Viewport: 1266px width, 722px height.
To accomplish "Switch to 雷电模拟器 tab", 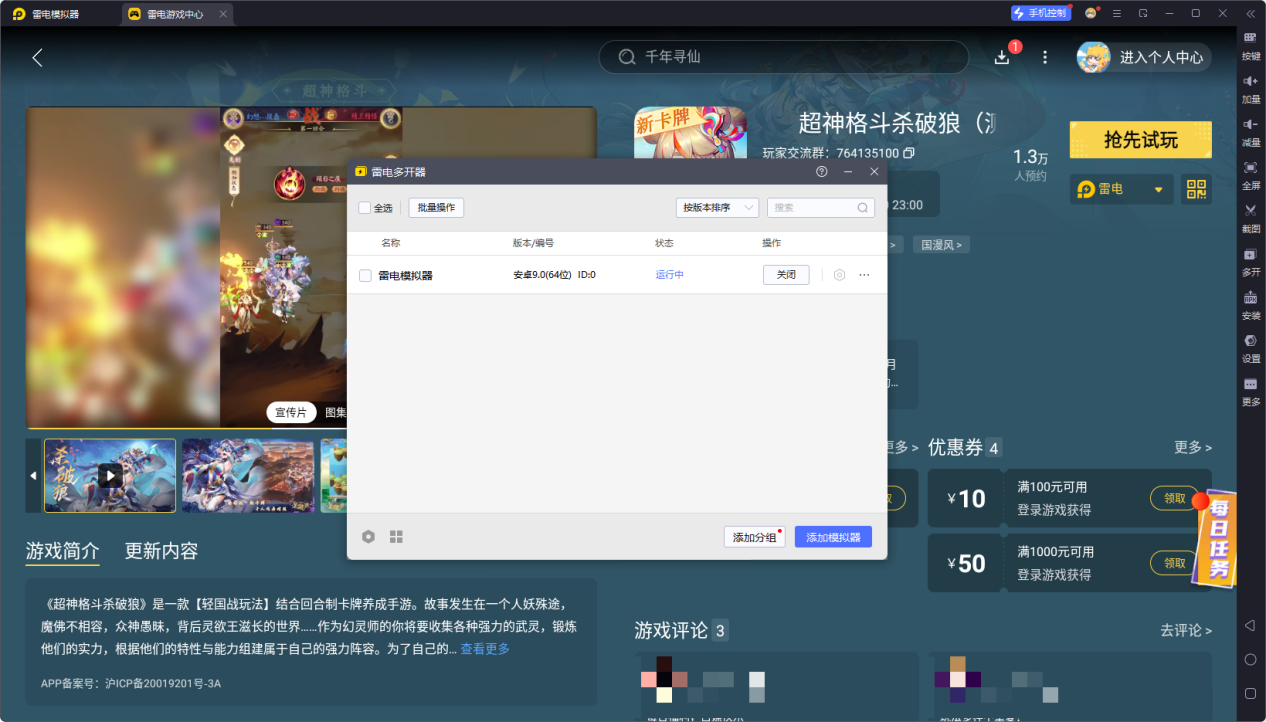I will pyautogui.click(x=57, y=14).
